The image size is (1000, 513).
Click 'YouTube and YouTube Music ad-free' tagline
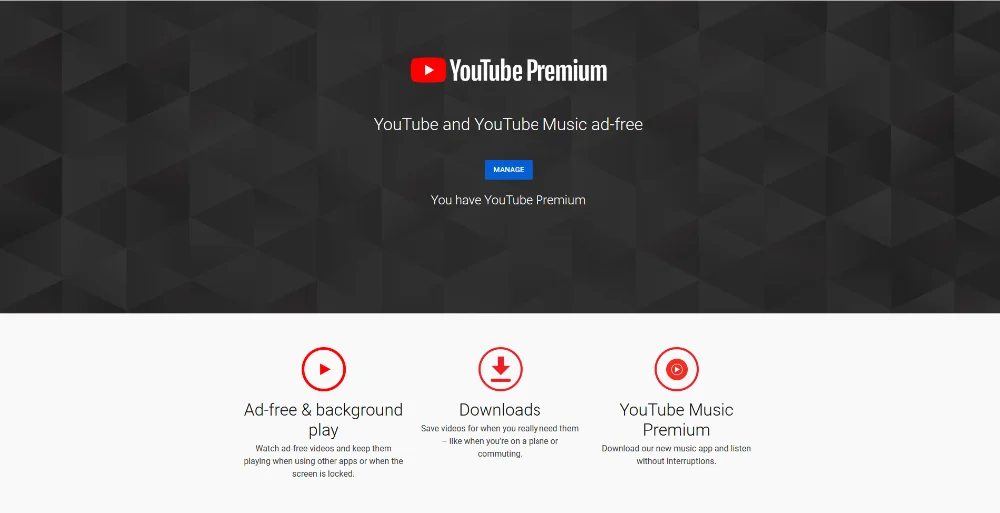[508, 124]
